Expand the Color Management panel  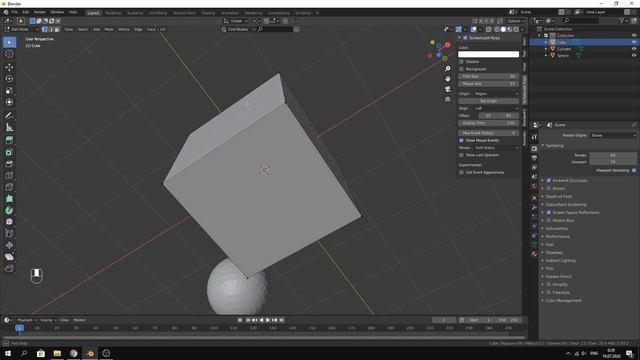(563, 300)
